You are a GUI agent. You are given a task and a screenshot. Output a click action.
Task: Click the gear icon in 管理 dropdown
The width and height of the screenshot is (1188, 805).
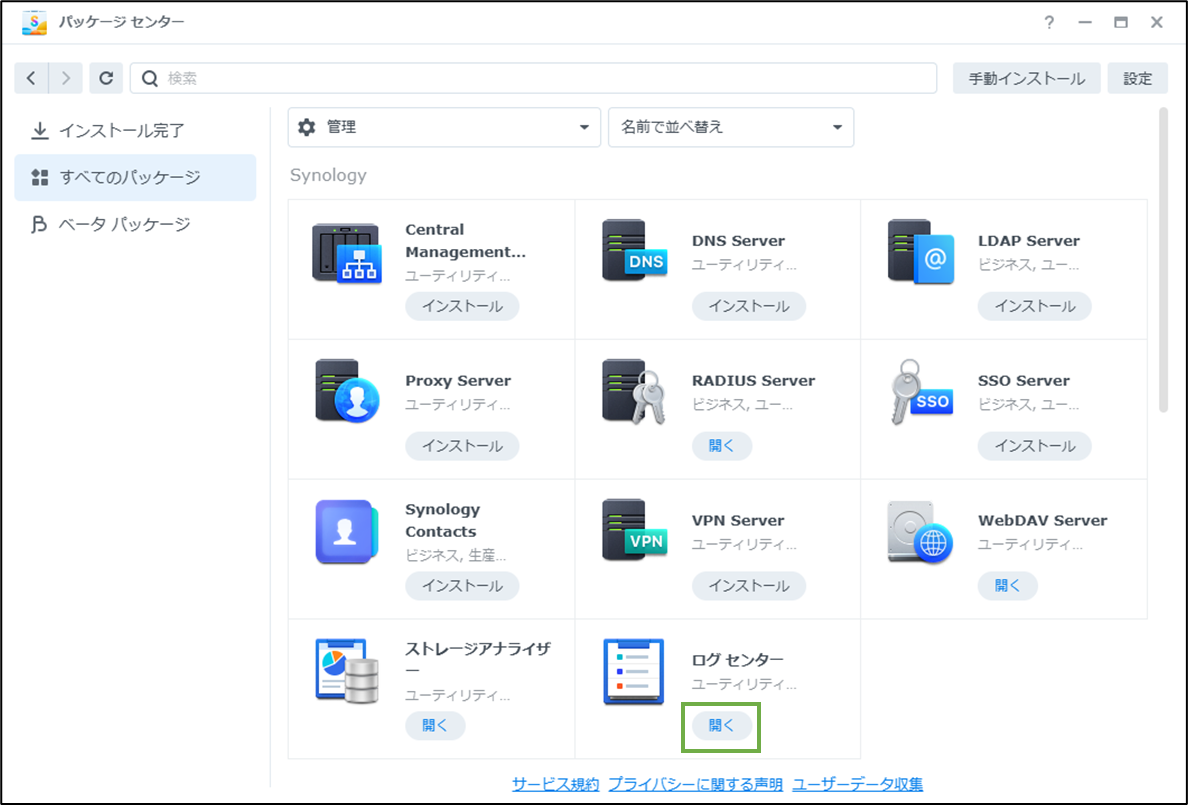(307, 127)
